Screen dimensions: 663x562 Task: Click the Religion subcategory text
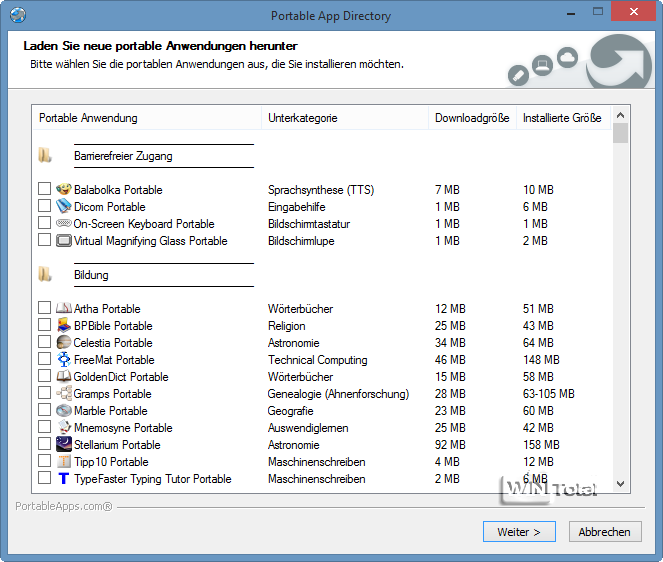tap(286, 326)
